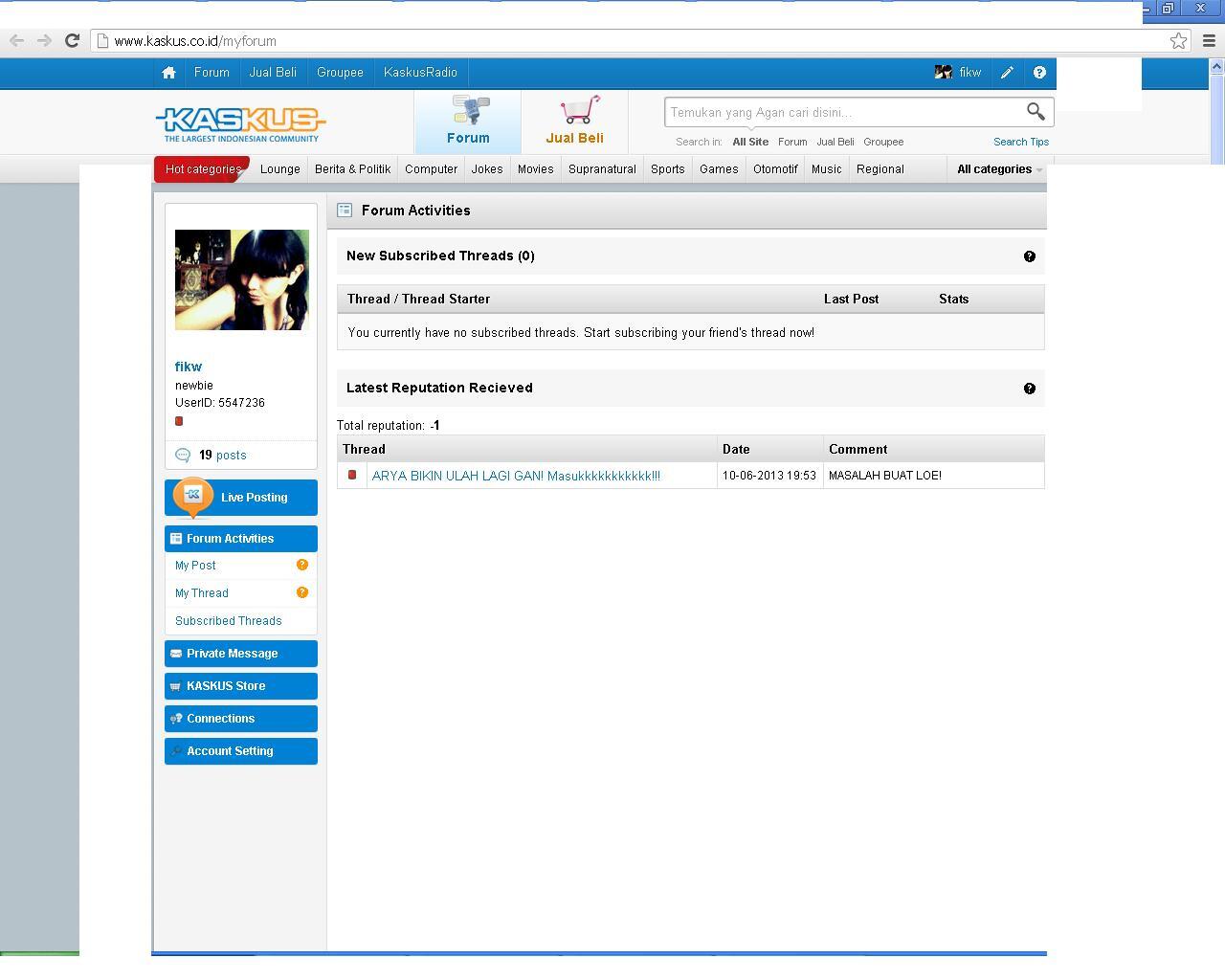Open the Berita & Politik category
This screenshot has width=1225, height=980.
pos(352,169)
